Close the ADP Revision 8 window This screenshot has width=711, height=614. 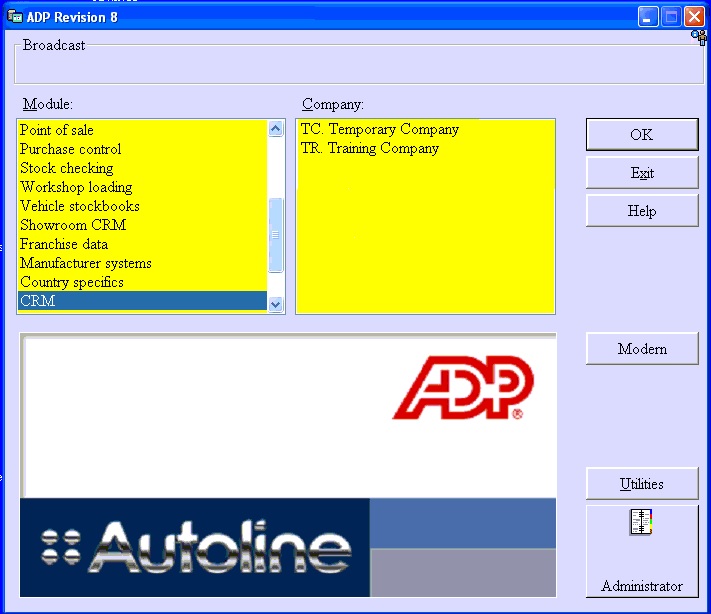pyautogui.click(x=694, y=17)
